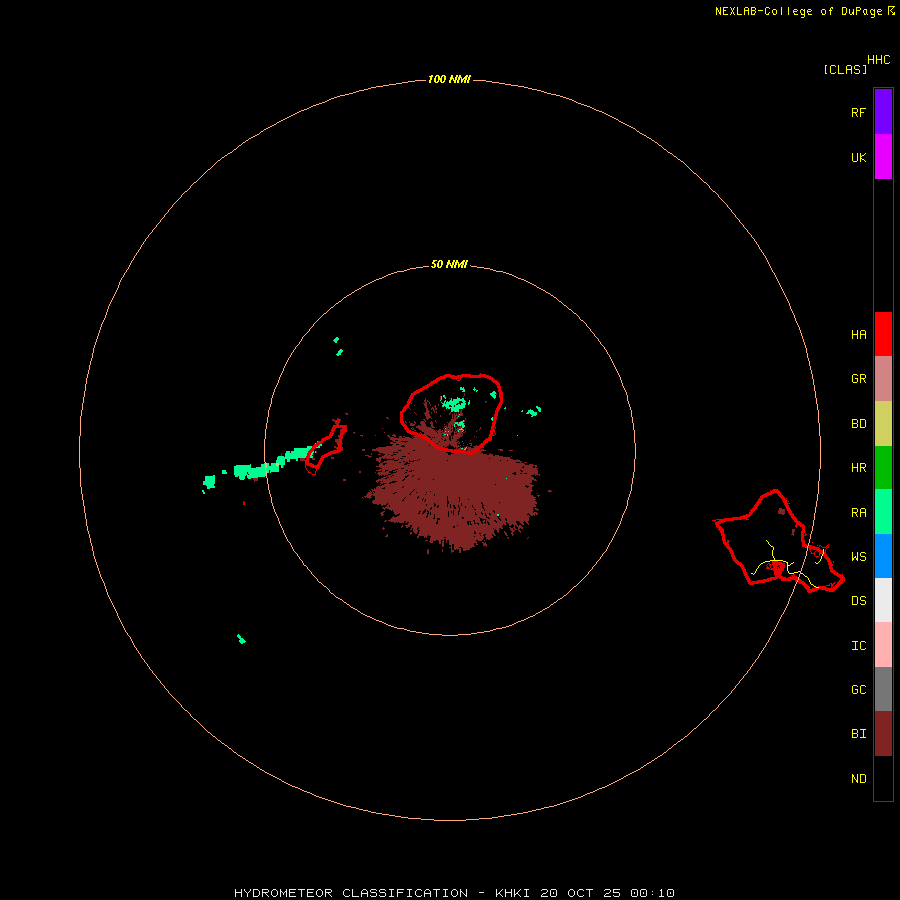
Task: Click the IC pink legend swatch
Action: 883,645
